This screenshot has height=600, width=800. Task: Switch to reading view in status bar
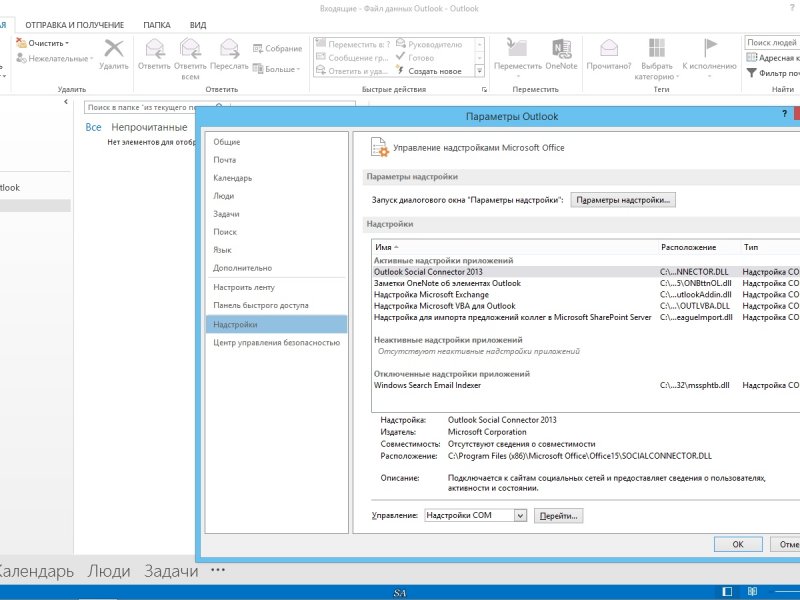coord(752,591)
